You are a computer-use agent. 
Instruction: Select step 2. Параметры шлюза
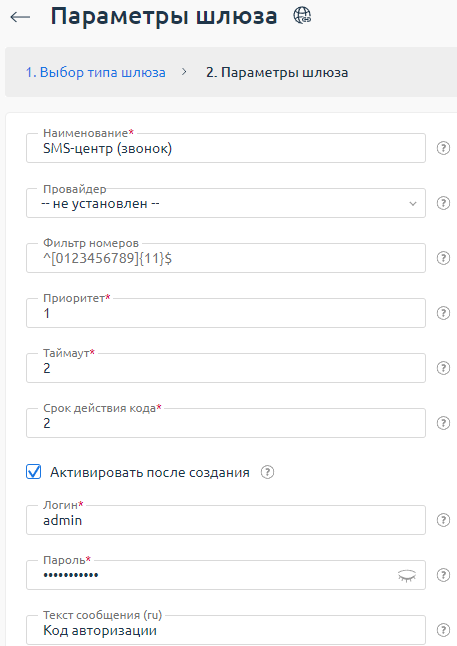(277, 73)
